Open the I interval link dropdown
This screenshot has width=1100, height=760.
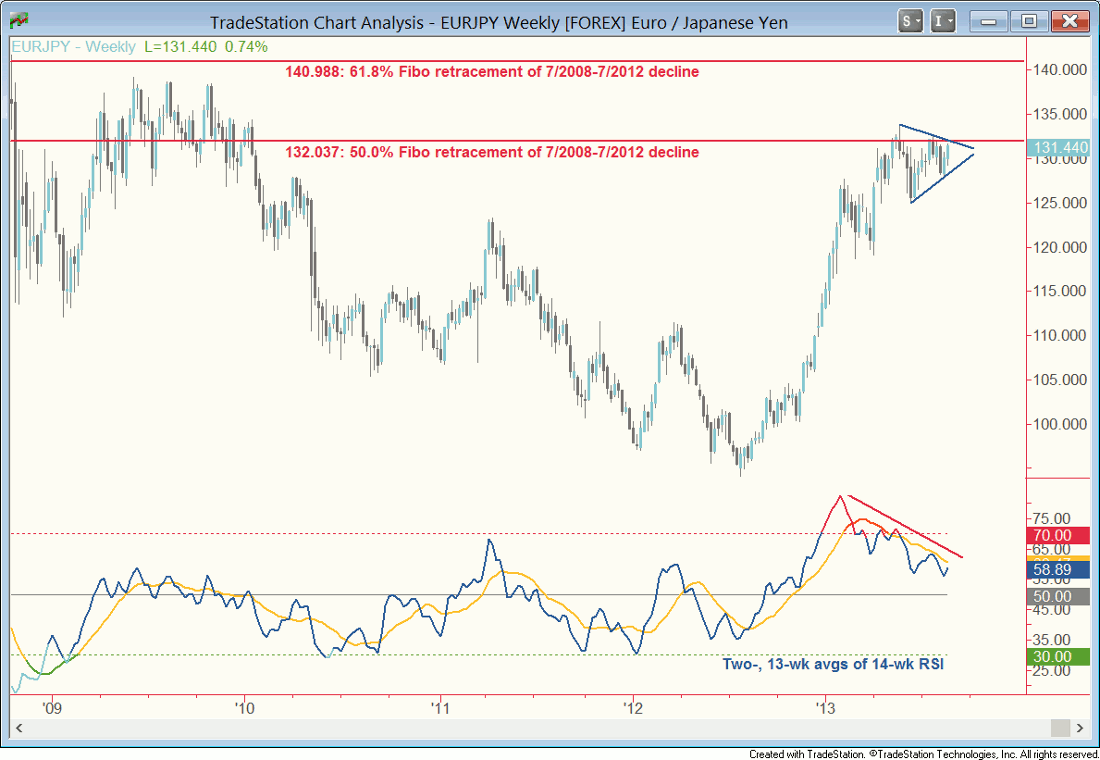click(943, 21)
